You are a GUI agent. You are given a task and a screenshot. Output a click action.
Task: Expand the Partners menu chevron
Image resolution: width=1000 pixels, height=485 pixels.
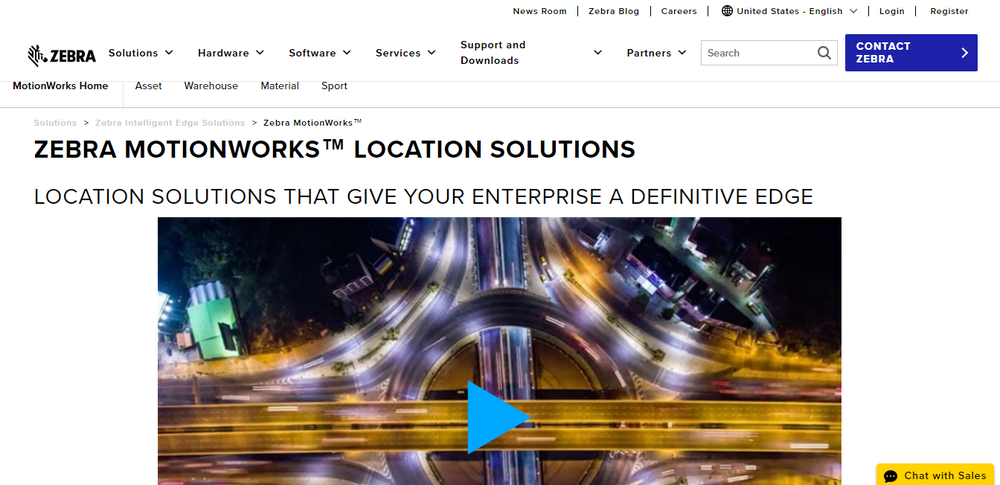pos(682,52)
